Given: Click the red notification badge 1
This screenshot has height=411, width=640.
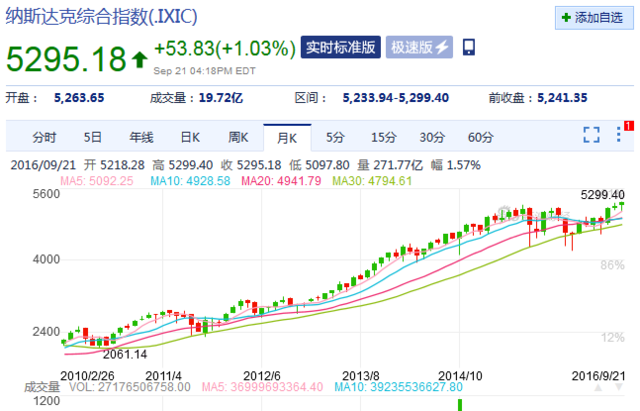Looking at the screenshot, I should point(629,126).
